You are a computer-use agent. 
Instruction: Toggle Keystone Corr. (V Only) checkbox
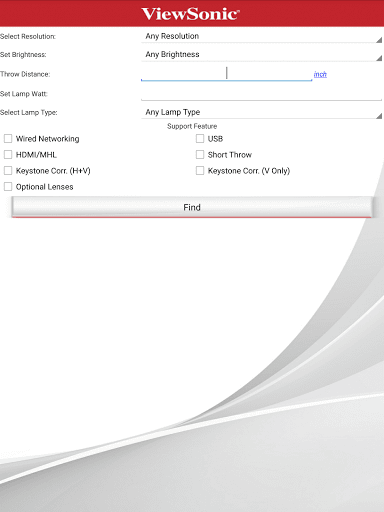click(200, 171)
